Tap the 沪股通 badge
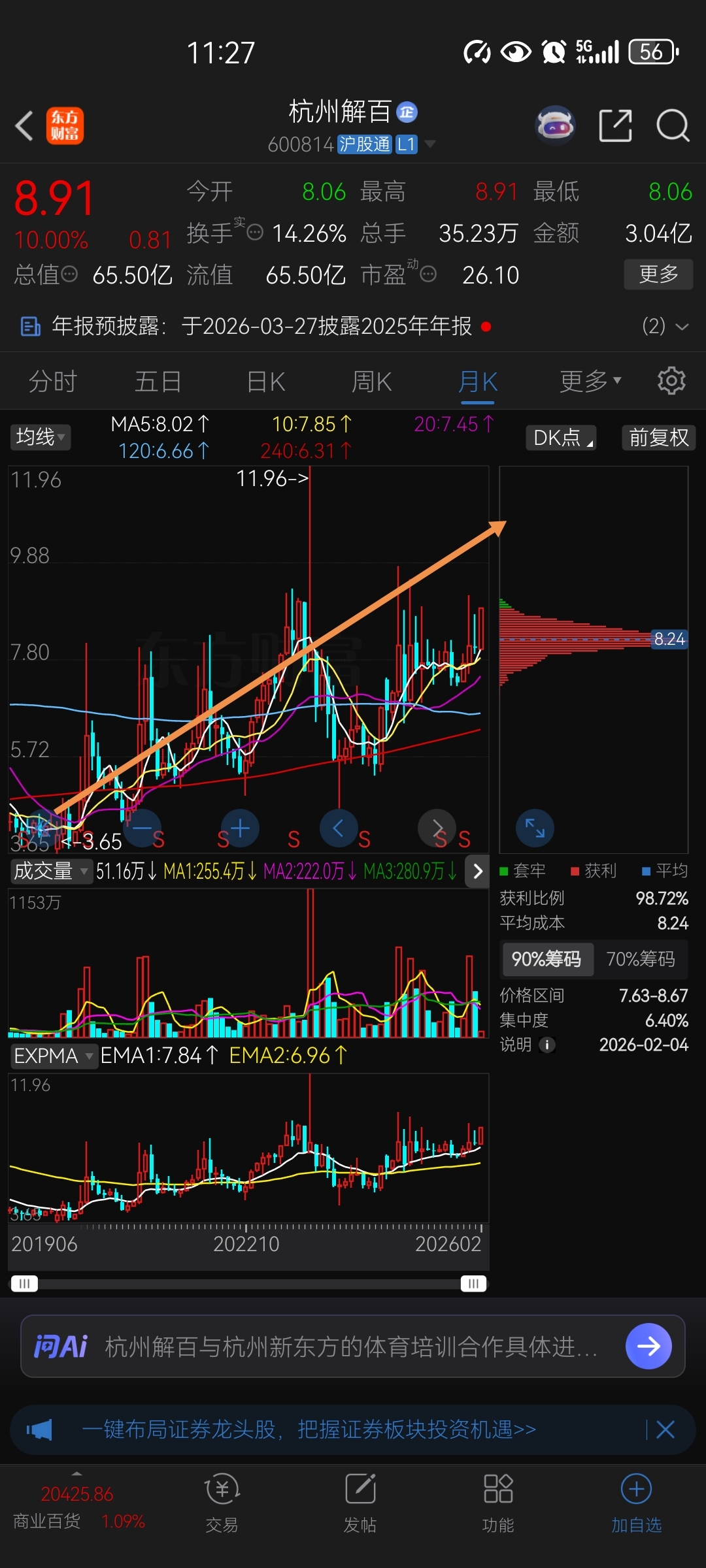The image size is (706, 1568). [365, 144]
